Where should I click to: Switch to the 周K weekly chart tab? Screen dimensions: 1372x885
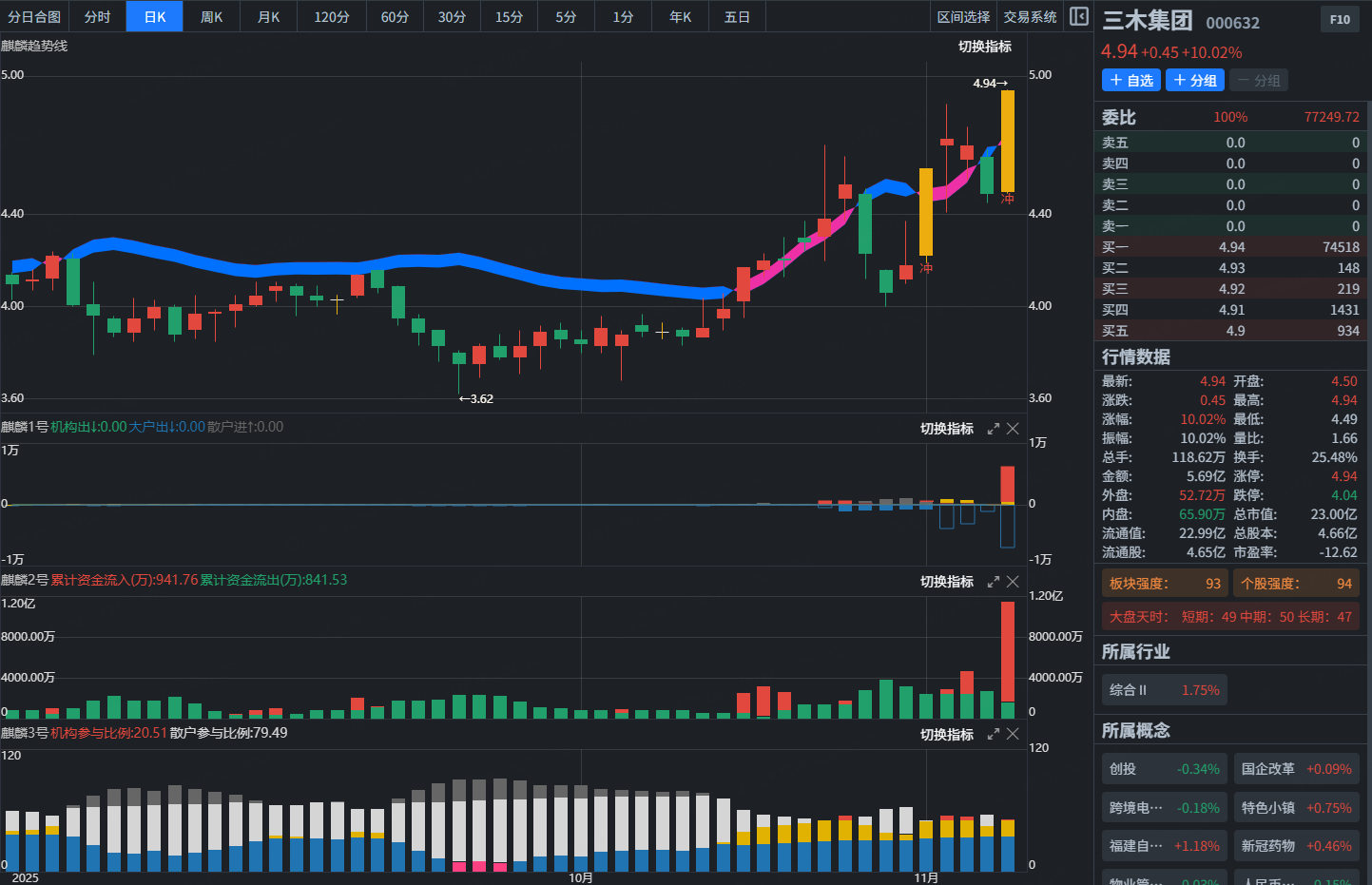coord(211,17)
